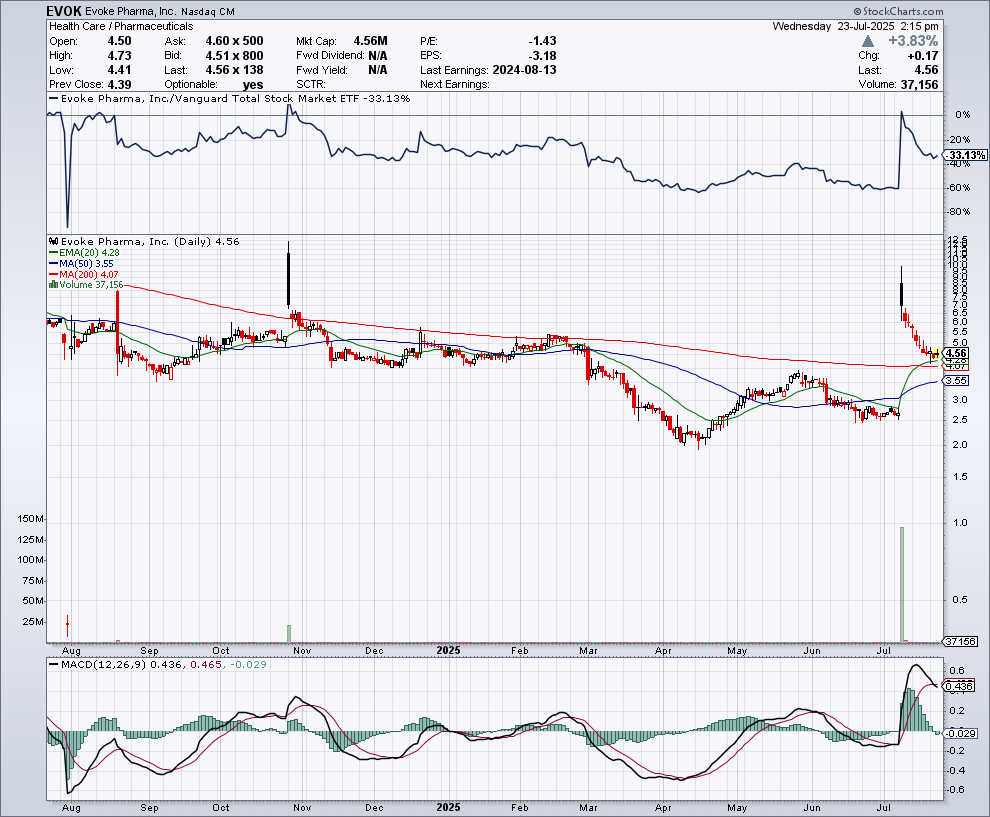Click the Vanguard Total Stock Market ETF ratio legend
The width and height of the screenshot is (990, 817).
(230, 98)
